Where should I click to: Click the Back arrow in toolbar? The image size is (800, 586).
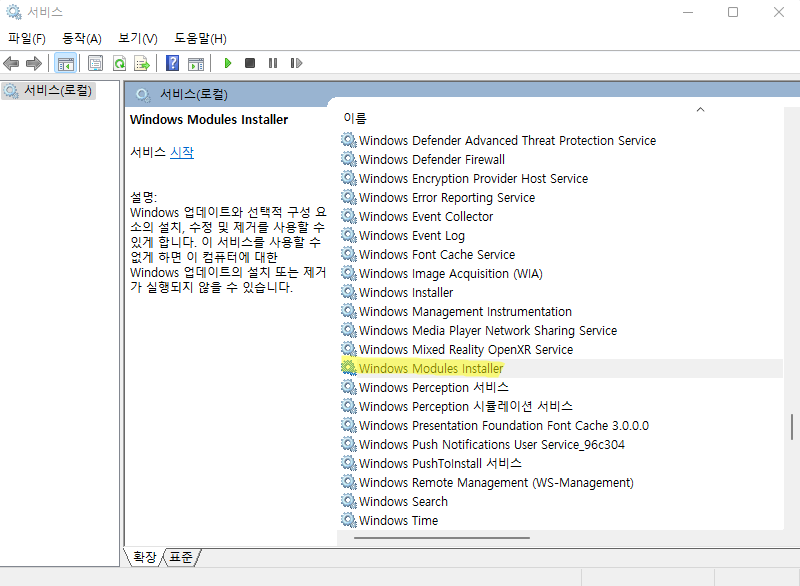(11, 64)
